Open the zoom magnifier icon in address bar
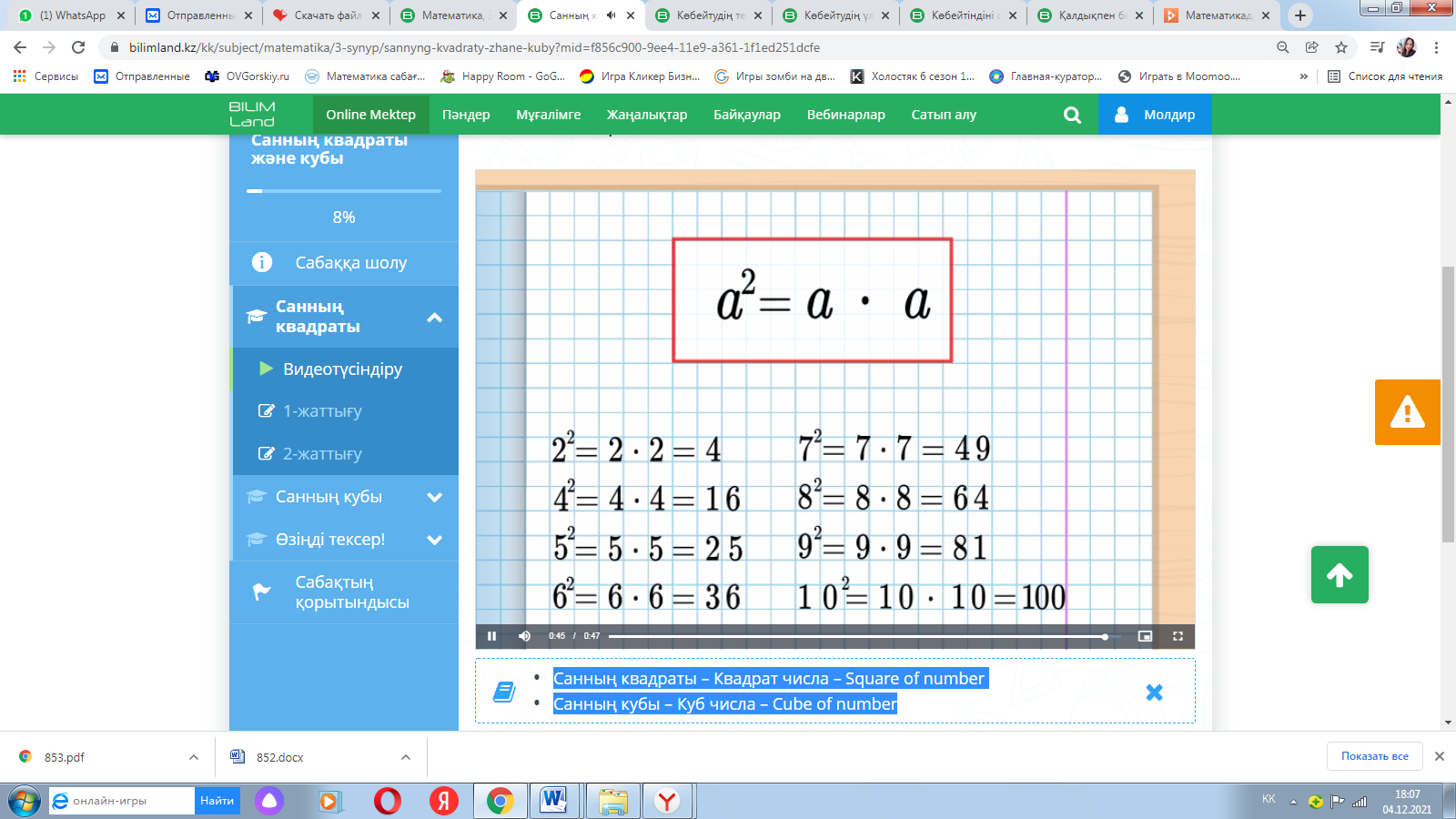The image size is (1456, 819). tap(1283, 47)
